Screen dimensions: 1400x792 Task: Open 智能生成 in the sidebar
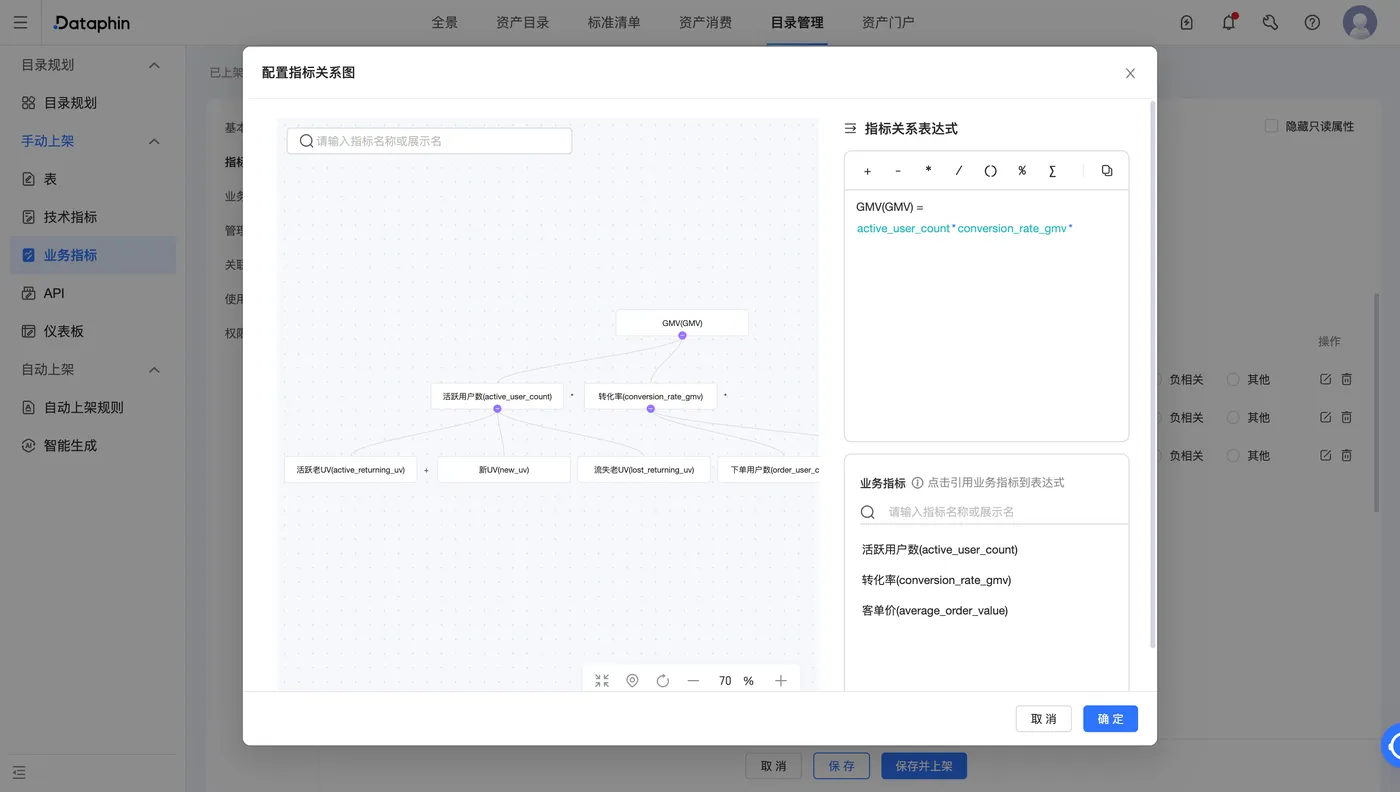[93, 446]
